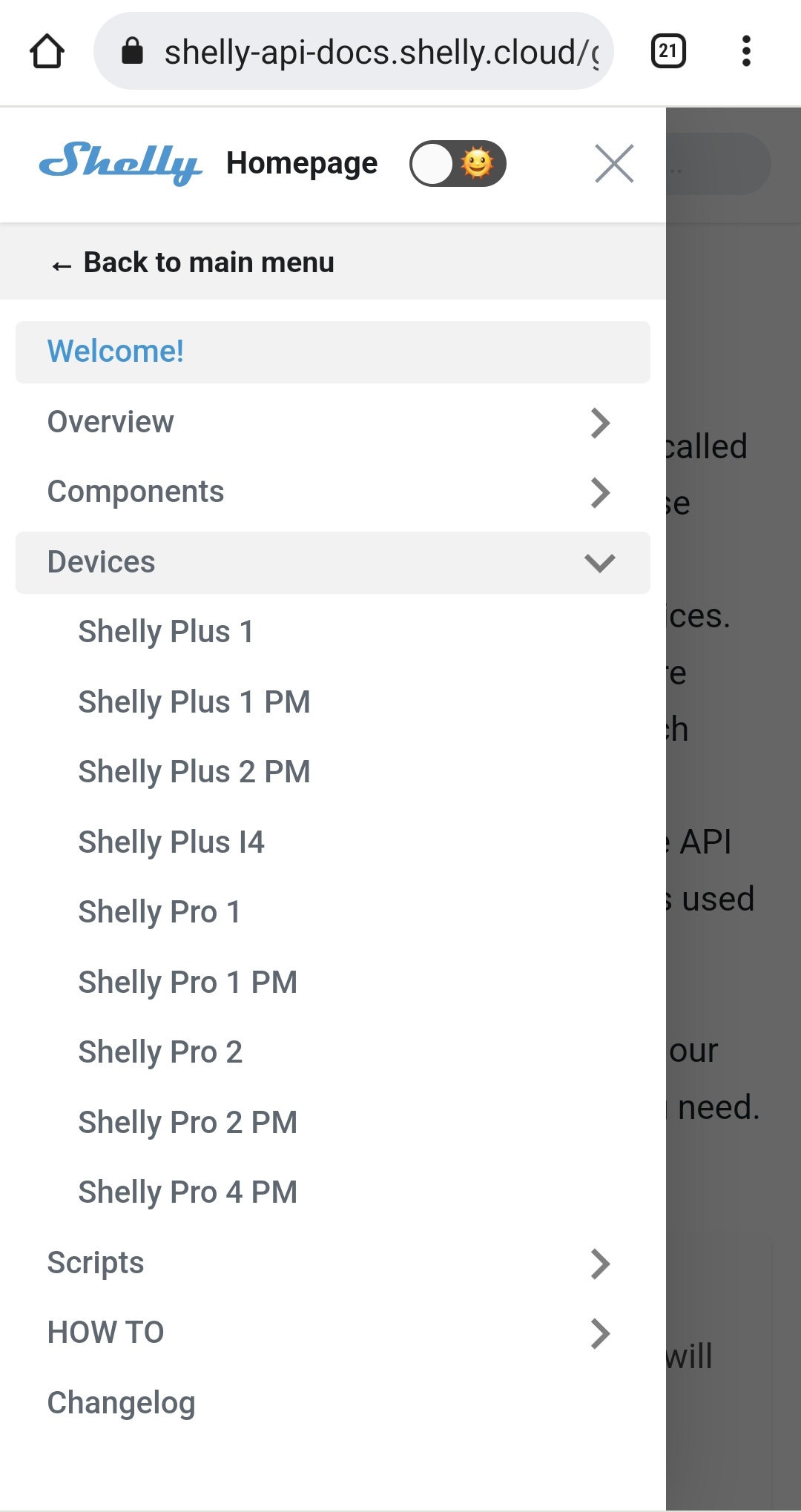Open the Shelly Plus 1 PM page

(x=194, y=702)
